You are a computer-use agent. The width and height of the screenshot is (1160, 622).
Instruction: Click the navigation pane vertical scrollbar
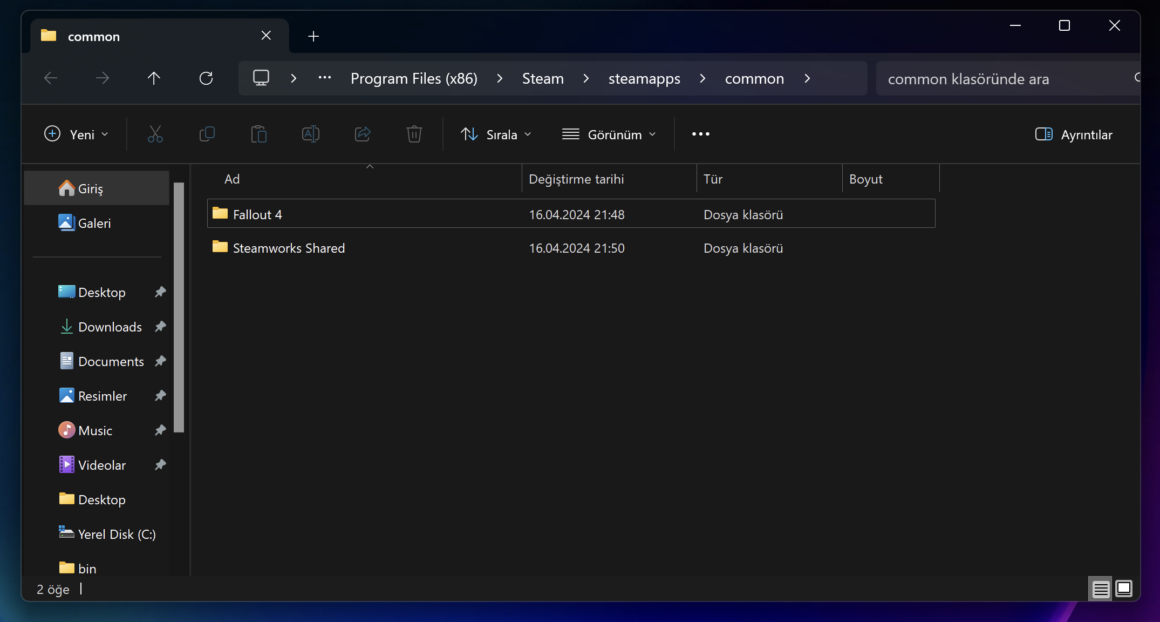(x=178, y=308)
